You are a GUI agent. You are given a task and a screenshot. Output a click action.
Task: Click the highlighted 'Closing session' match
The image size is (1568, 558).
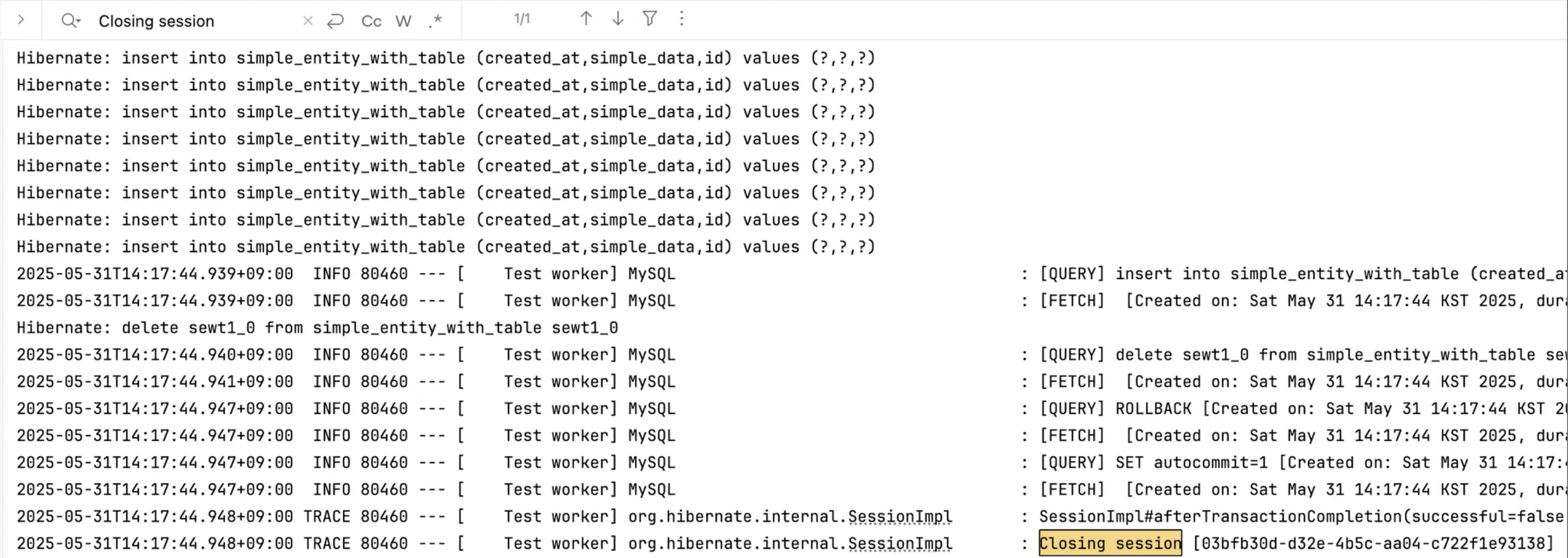pyautogui.click(x=1110, y=543)
